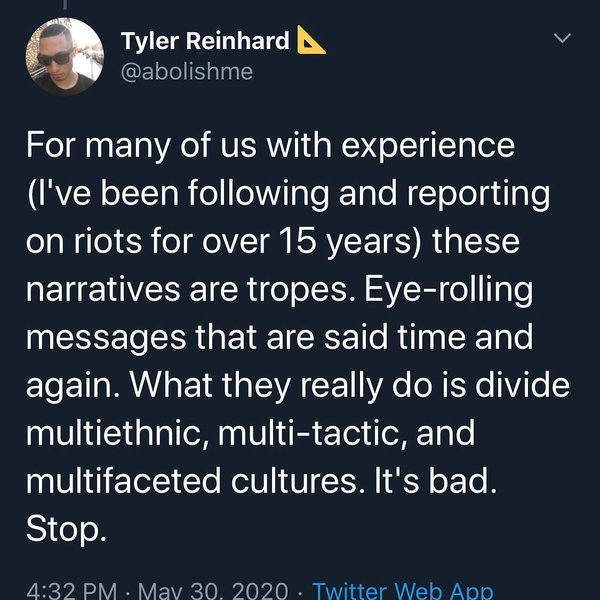Expand the tweet options chevron

pos(563,39)
